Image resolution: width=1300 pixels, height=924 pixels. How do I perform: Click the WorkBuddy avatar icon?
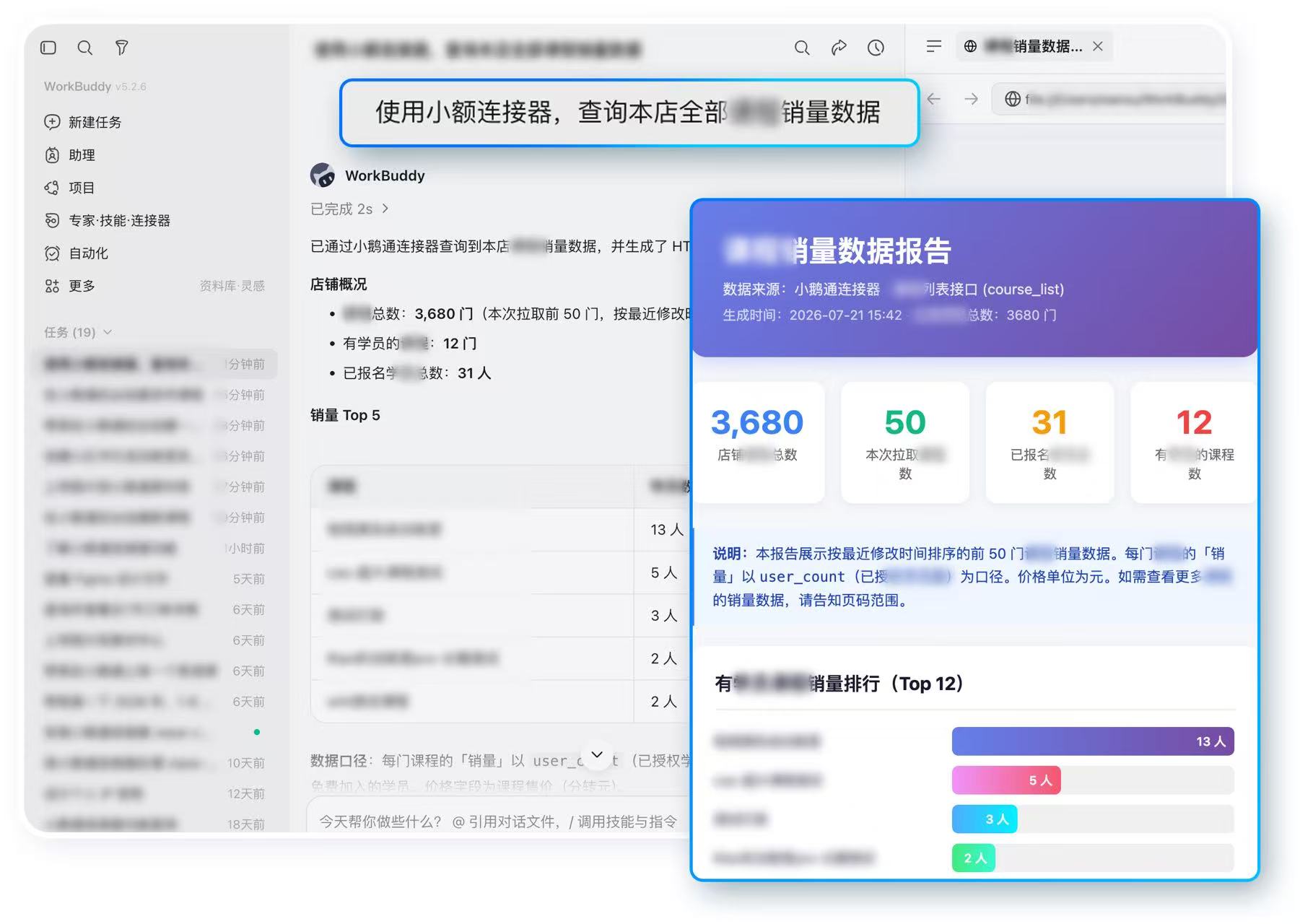(323, 175)
